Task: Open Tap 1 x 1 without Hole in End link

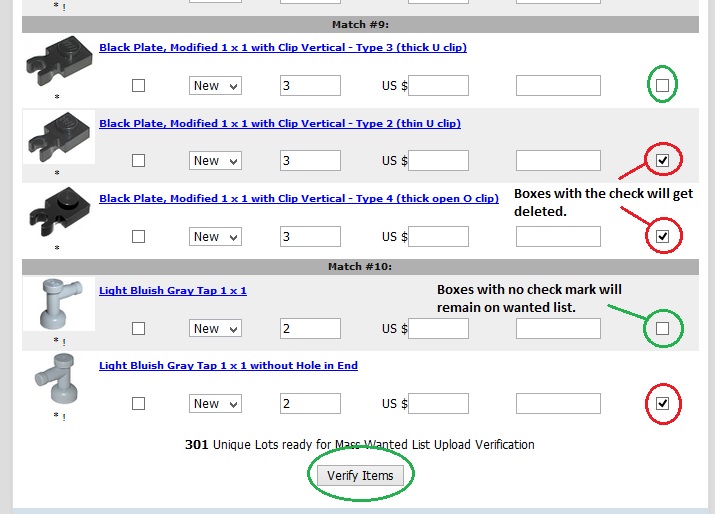Action: click(228, 365)
